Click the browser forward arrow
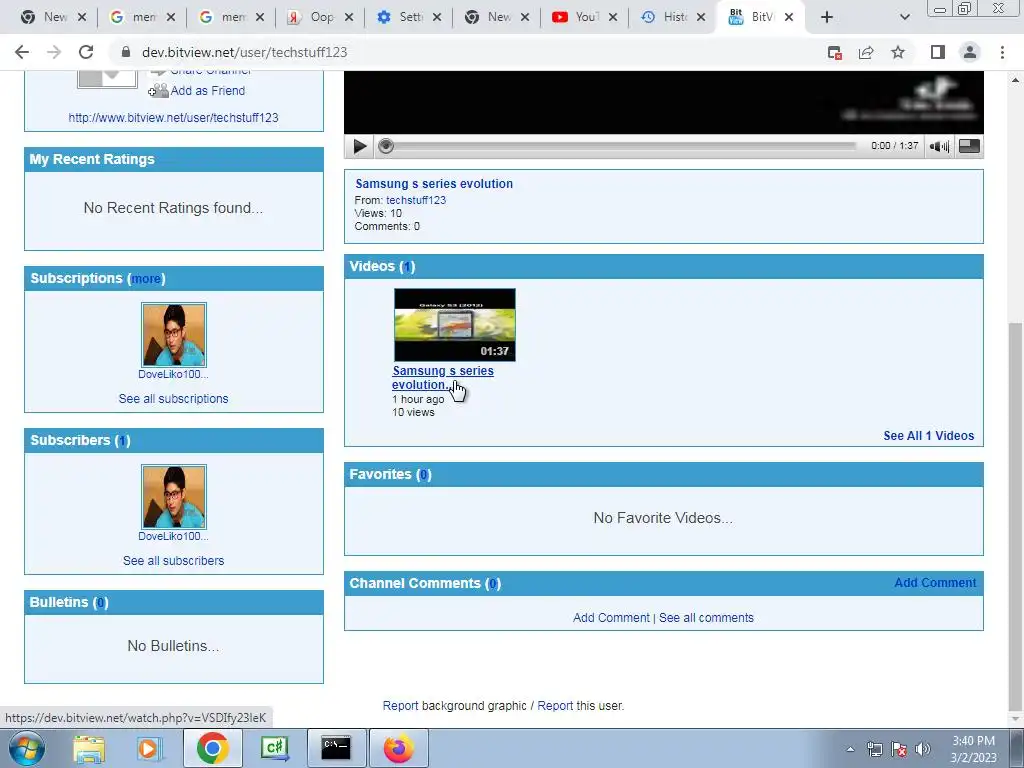The width and height of the screenshot is (1024, 768). (54, 52)
